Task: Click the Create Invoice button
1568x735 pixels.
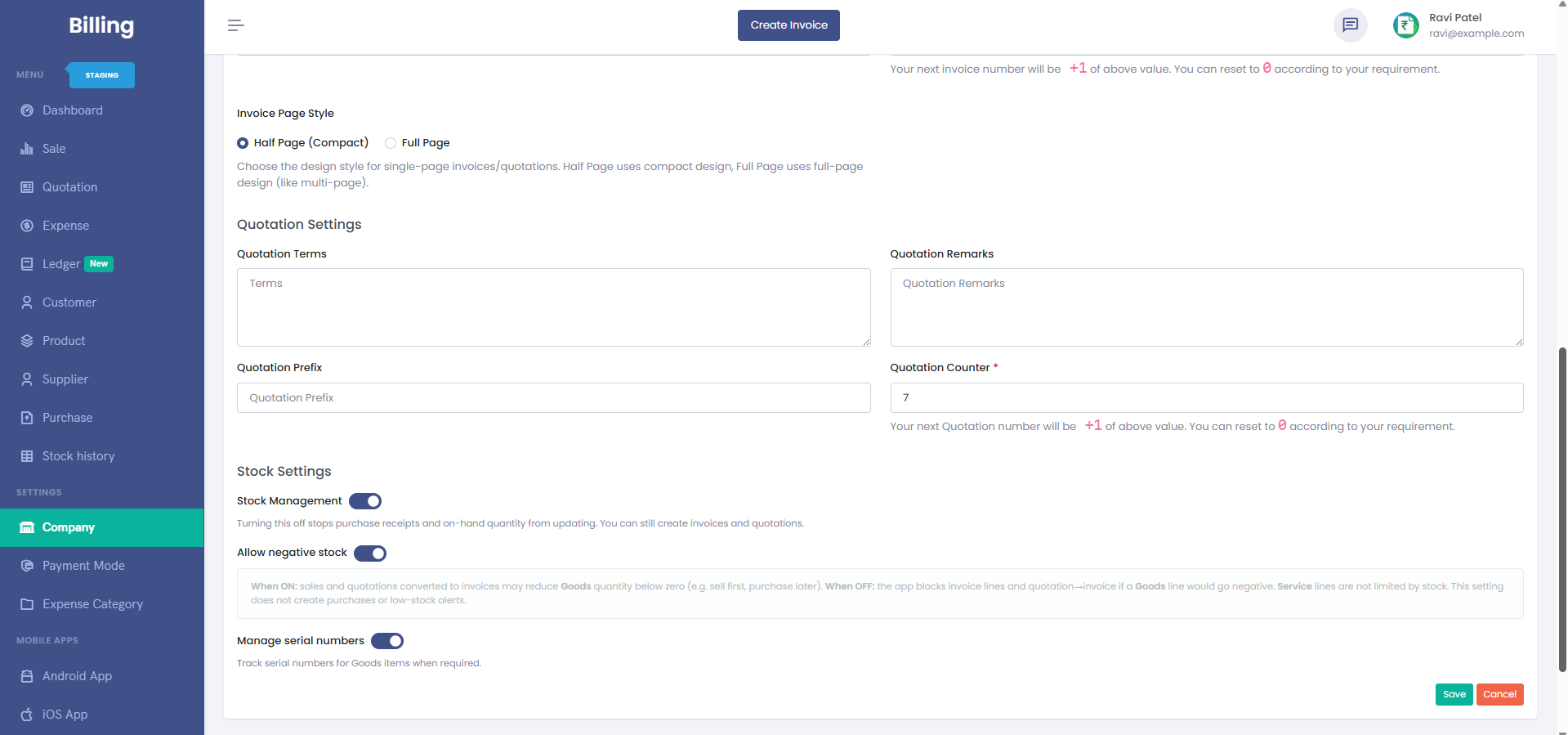Action: point(788,25)
